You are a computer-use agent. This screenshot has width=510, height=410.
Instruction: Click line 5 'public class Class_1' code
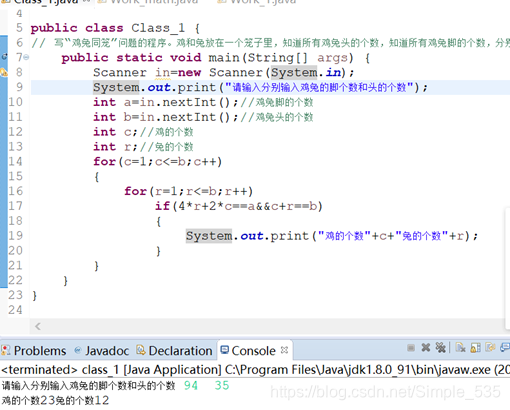click(115, 28)
